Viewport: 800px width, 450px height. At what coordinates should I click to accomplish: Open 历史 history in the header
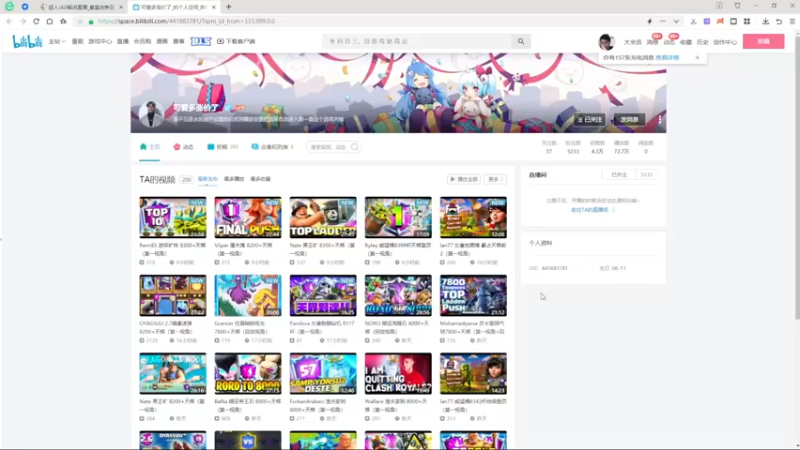703,42
